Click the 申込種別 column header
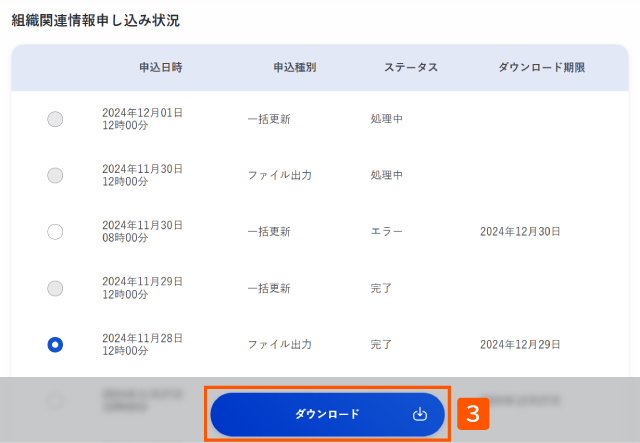Screen dimensions: 640x443 pyautogui.click(x=295, y=67)
